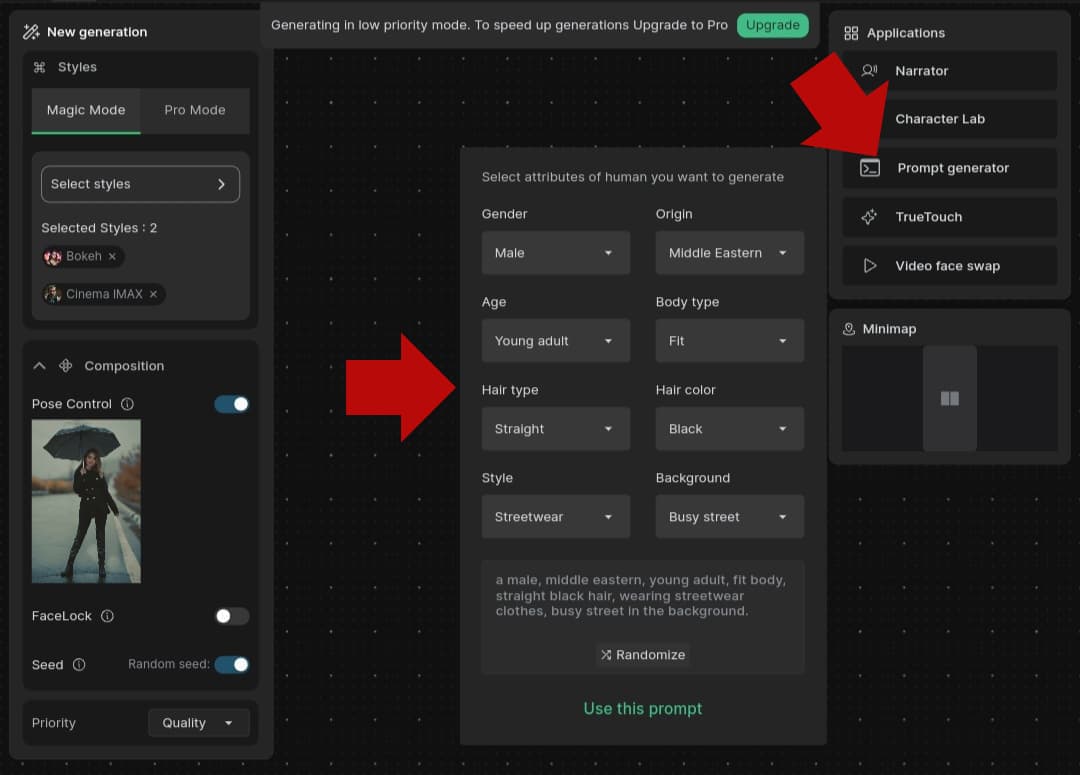Screen dimensions: 1080x775
Task: Open the Character Lab application
Action: [x=950, y=118]
